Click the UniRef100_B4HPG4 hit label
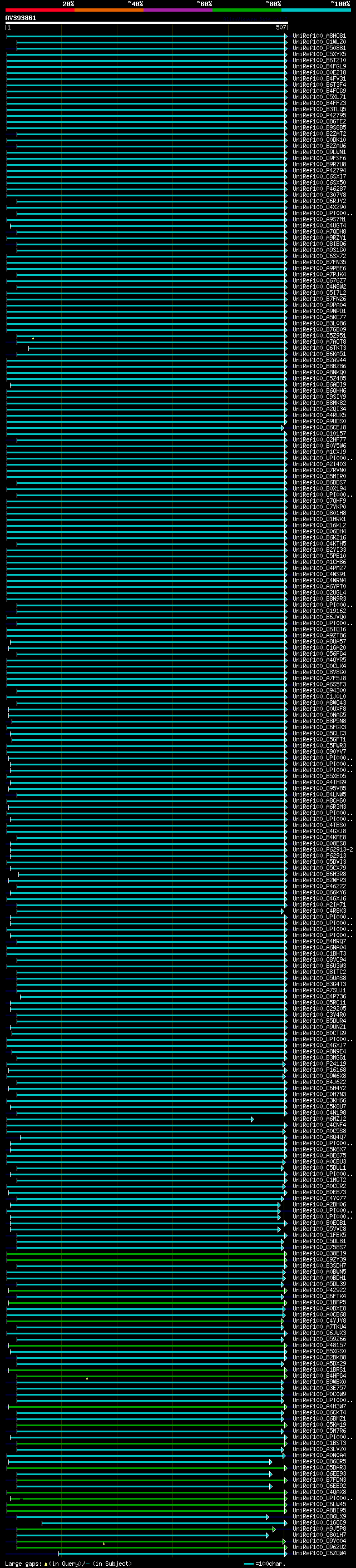This screenshot has width=356, height=1568. 319,1376
